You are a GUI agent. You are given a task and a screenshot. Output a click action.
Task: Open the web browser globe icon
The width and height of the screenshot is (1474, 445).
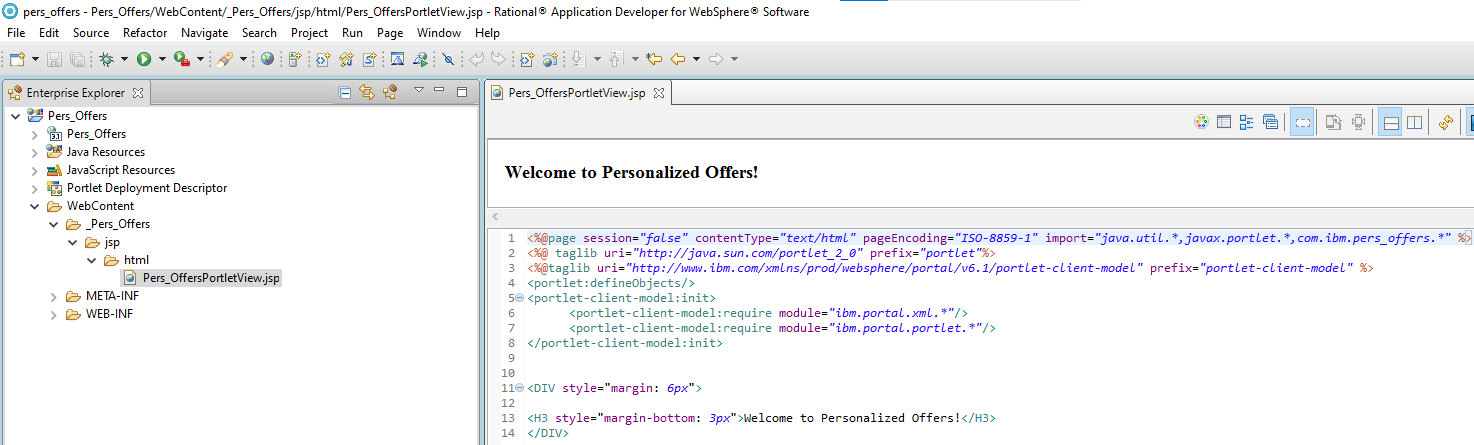267,60
